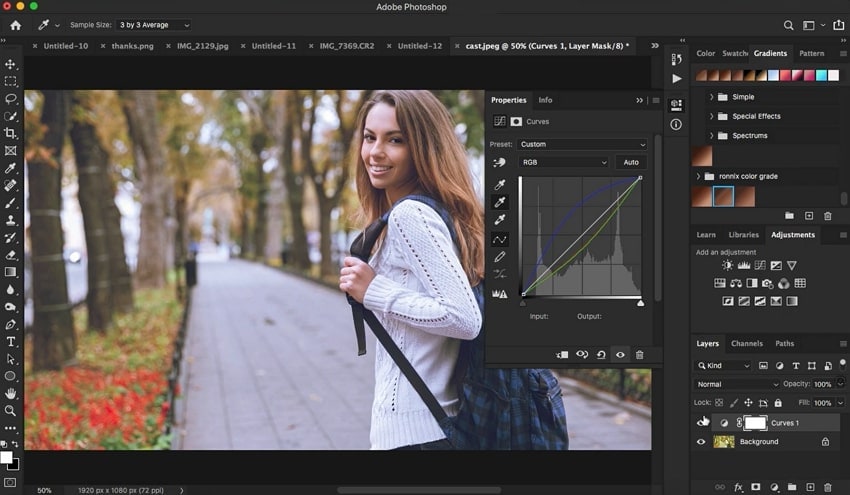The image size is (850, 495).
Task: Select the Pen tool
Action: (x=10, y=324)
